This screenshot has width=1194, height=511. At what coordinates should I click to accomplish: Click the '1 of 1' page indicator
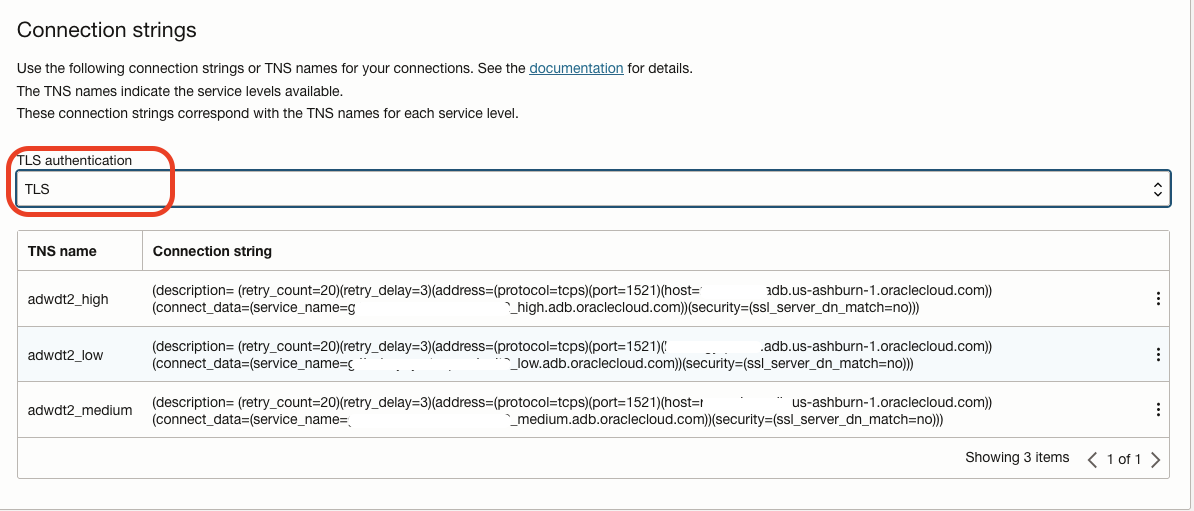[1124, 459]
